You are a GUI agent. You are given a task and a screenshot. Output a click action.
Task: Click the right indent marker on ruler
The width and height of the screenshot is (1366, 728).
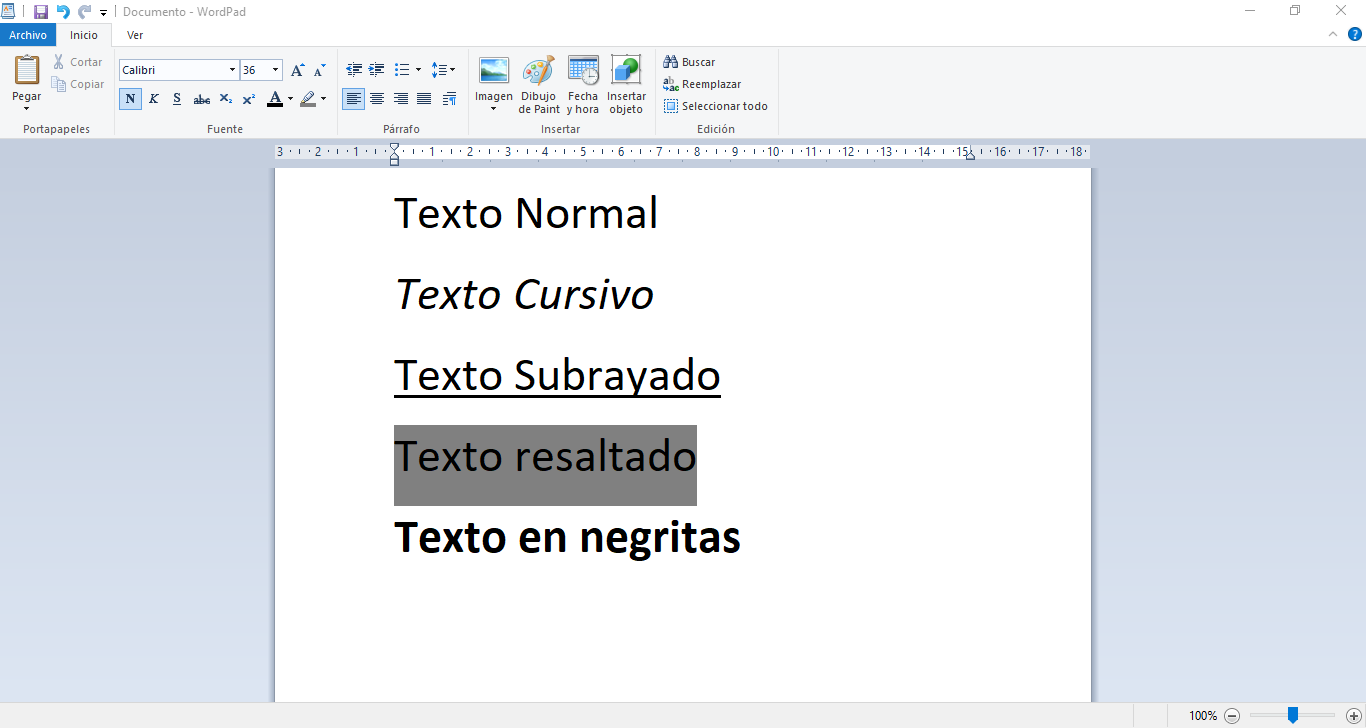click(x=970, y=155)
